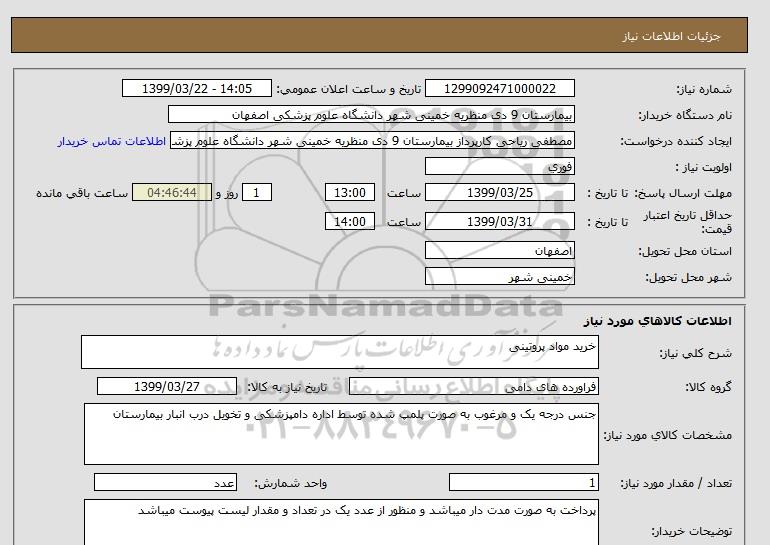Click the تاریخ و ساعت اعلان عمومی label
The width and height of the screenshot is (770, 545).
[349, 89]
